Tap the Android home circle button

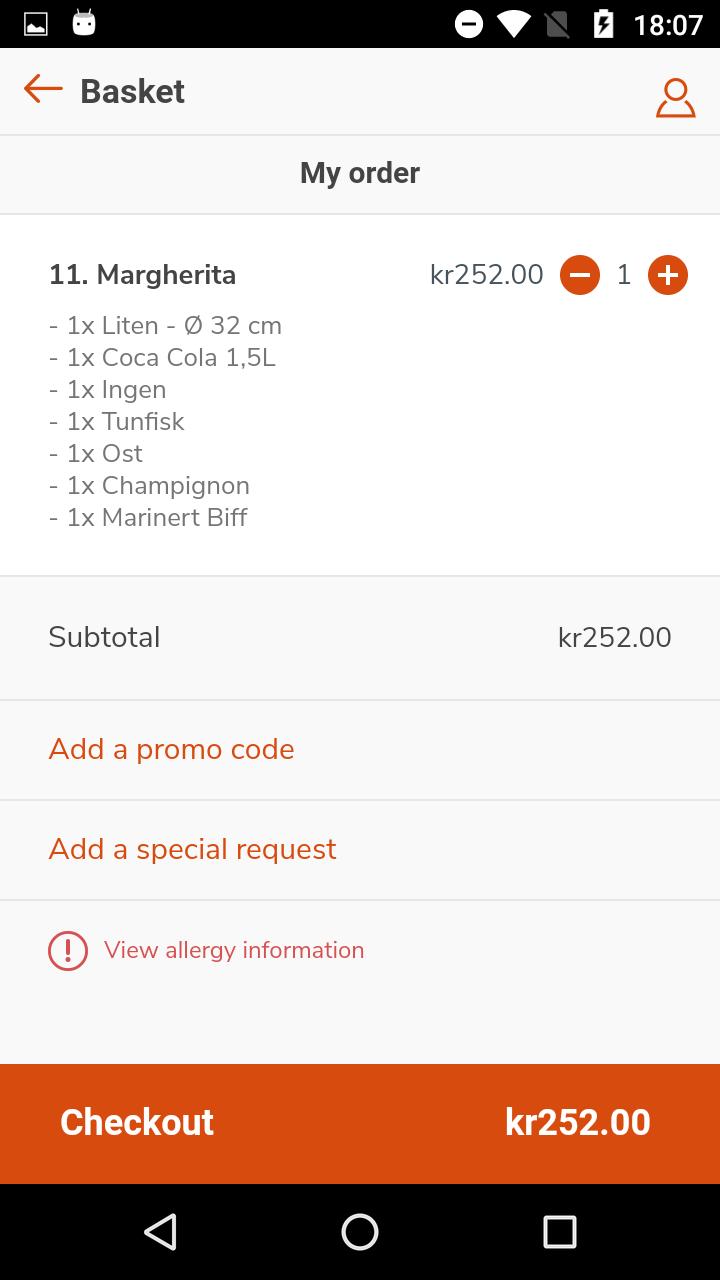point(360,1232)
